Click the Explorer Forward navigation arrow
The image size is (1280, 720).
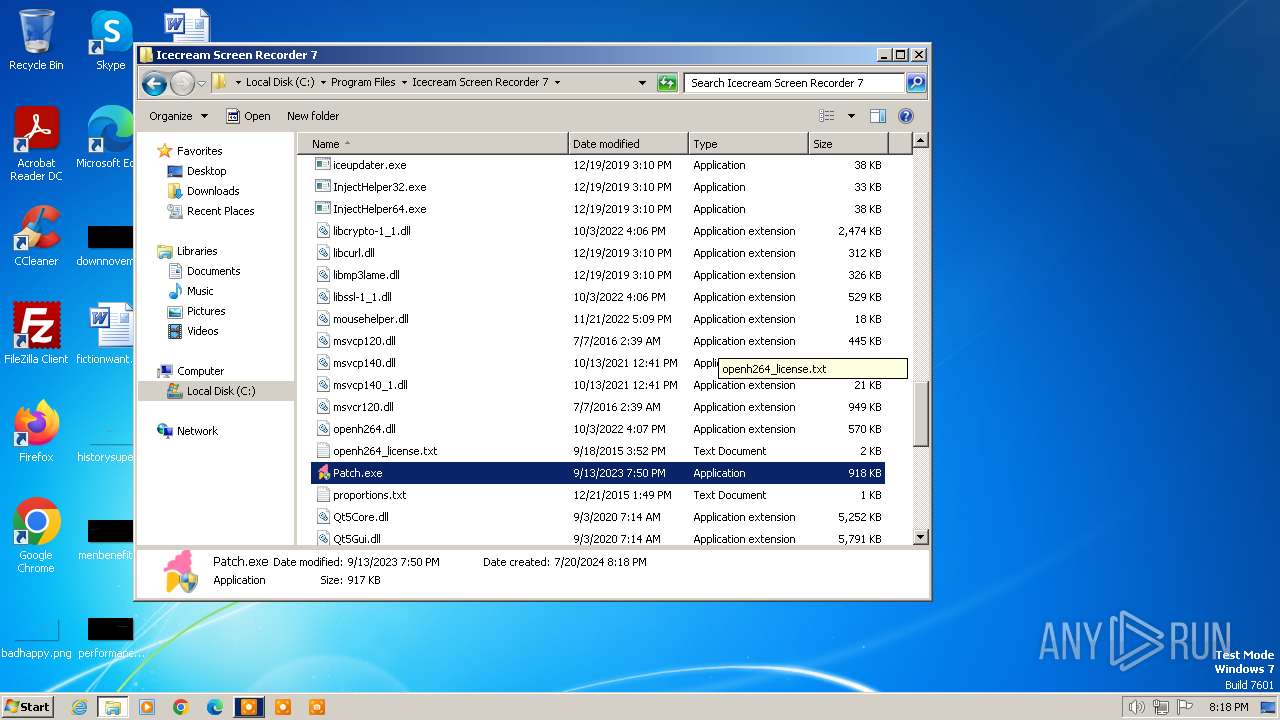click(x=182, y=83)
